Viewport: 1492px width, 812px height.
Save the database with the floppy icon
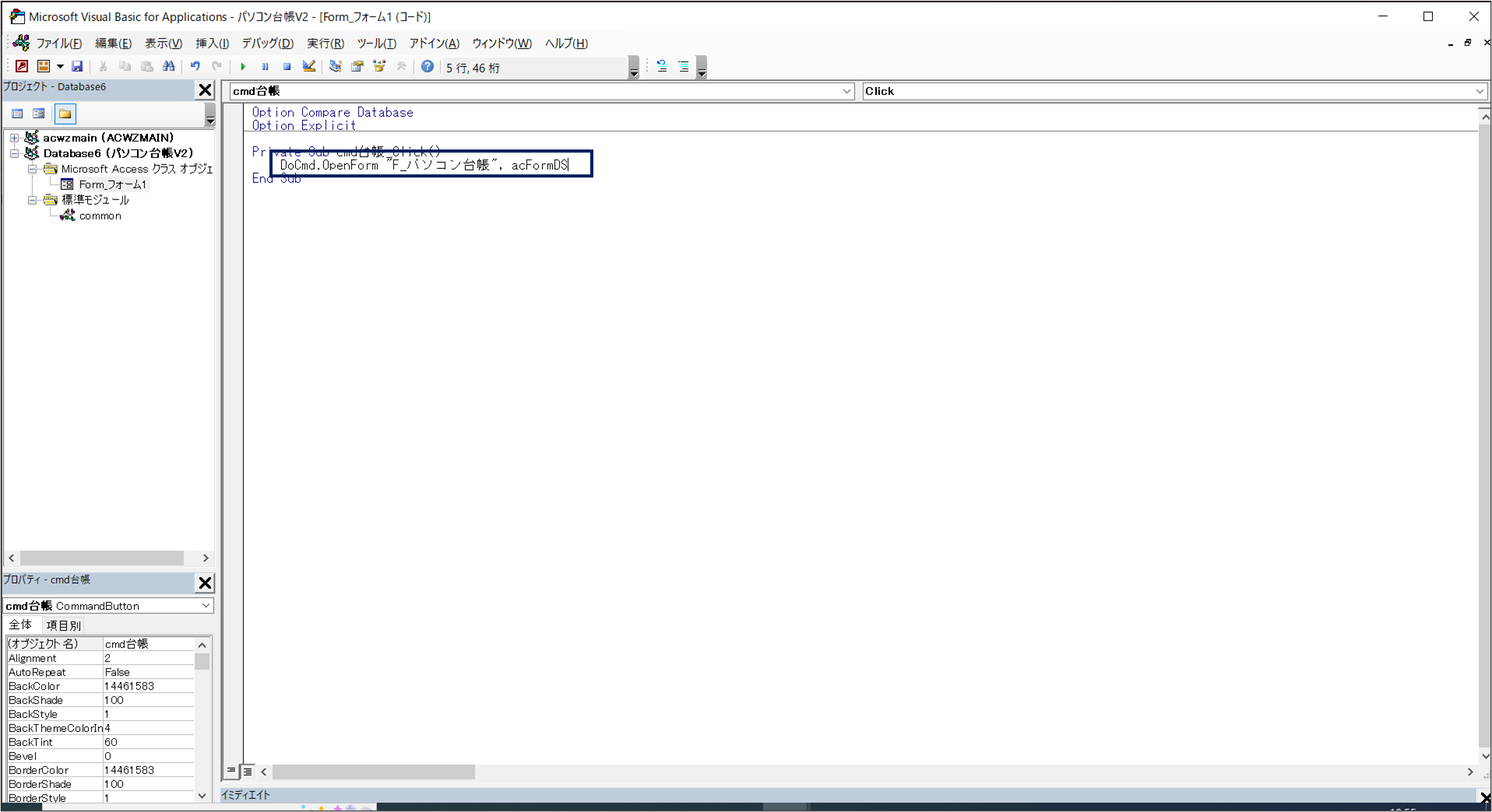77,66
